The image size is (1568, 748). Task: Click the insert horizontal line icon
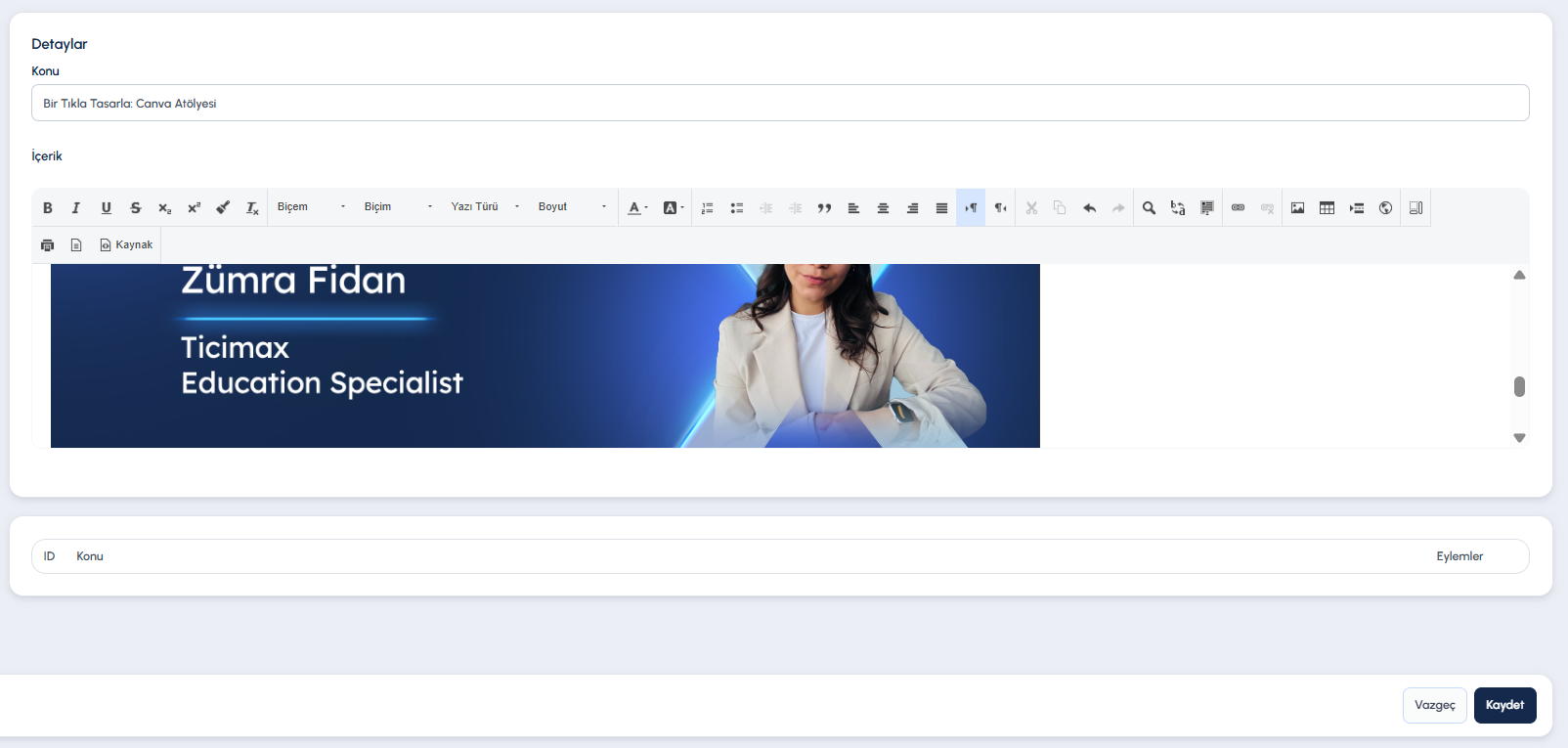pos(1356,207)
